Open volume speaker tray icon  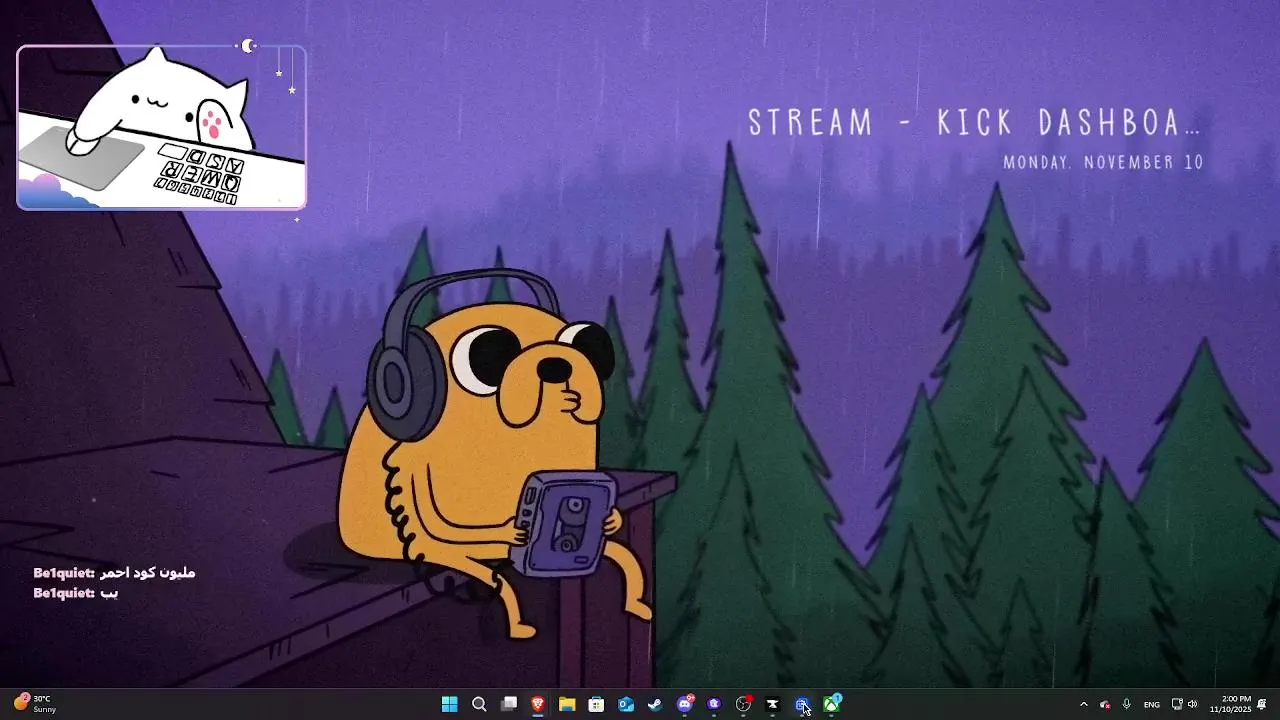coord(1192,704)
